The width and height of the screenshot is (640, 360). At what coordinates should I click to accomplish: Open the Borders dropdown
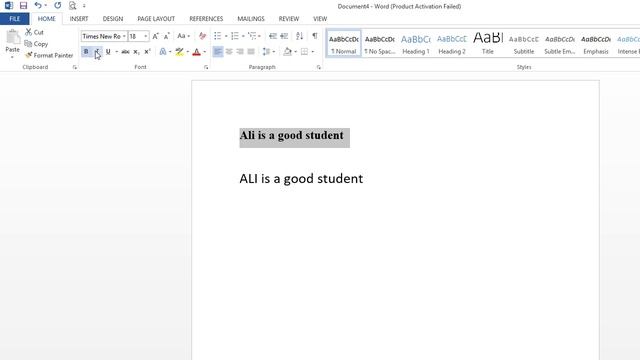coord(312,52)
